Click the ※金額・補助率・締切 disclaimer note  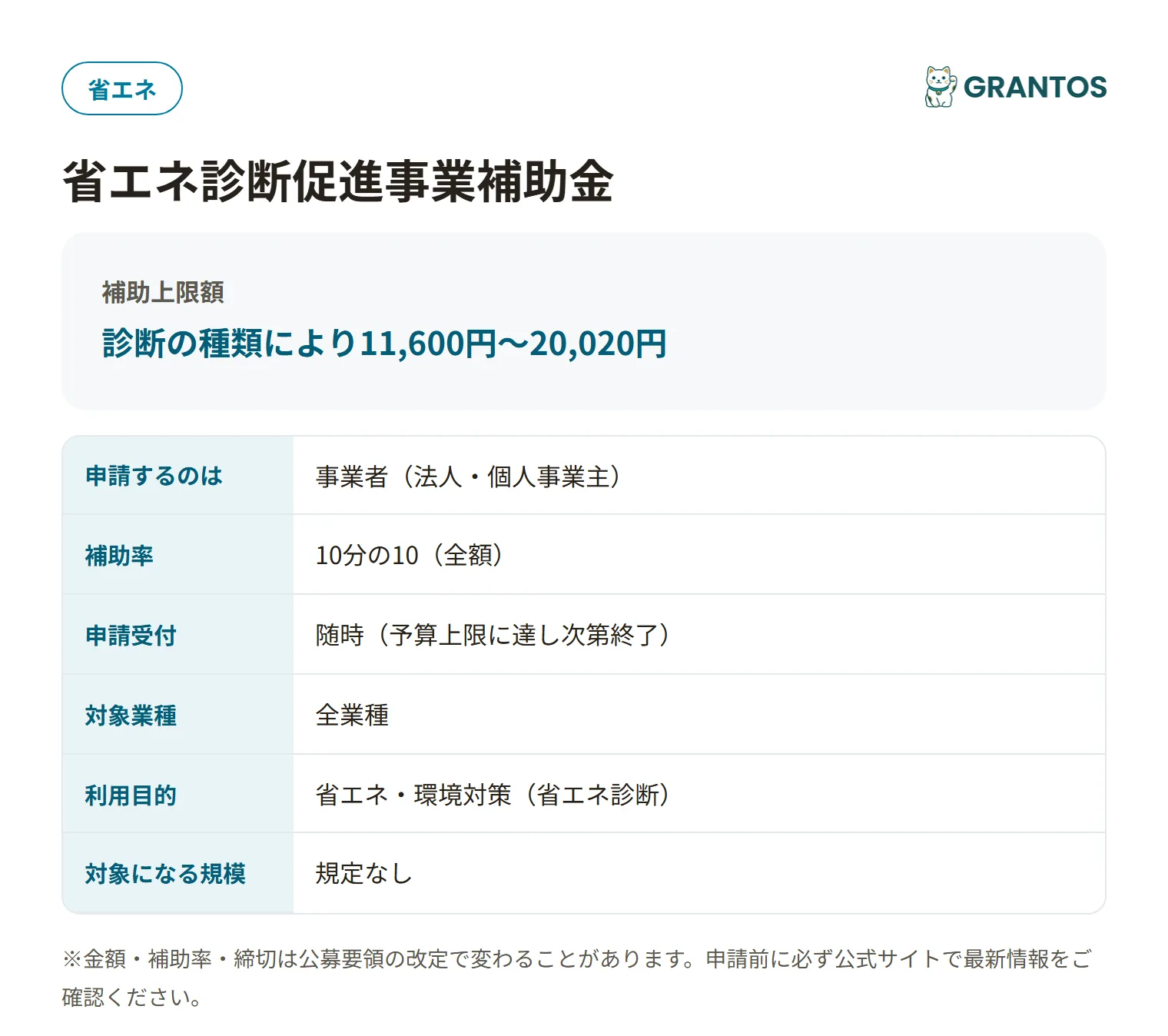click(x=576, y=978)
